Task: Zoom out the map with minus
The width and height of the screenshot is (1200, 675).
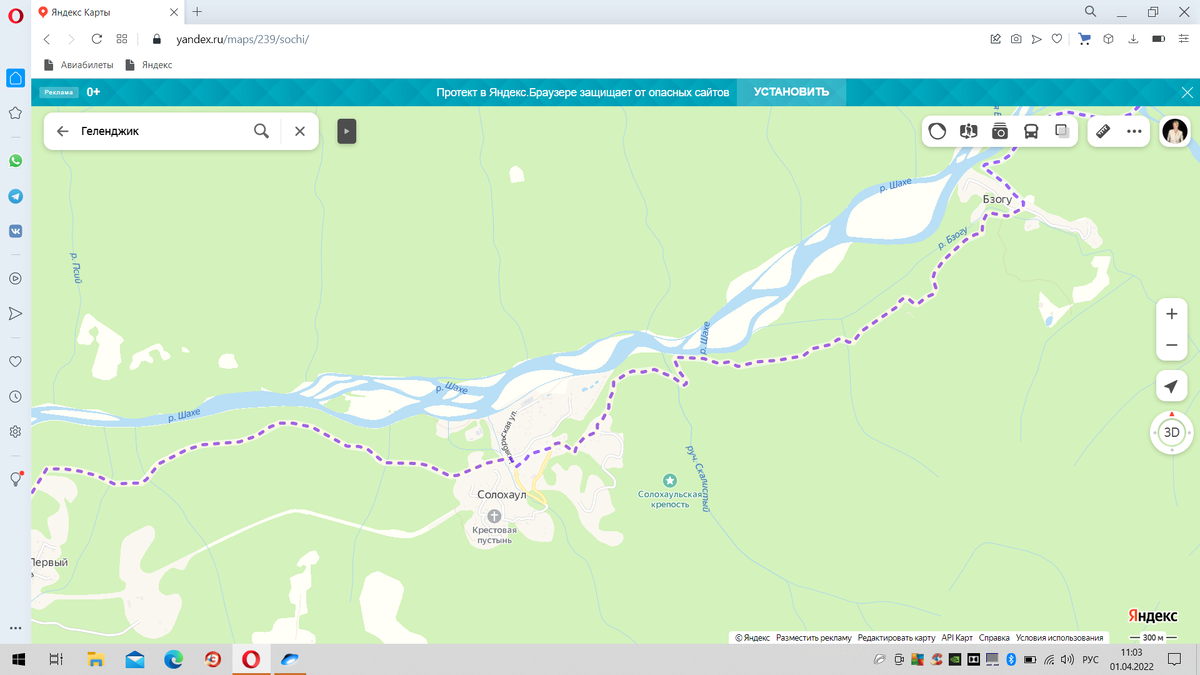Action: pos(1172,345)
